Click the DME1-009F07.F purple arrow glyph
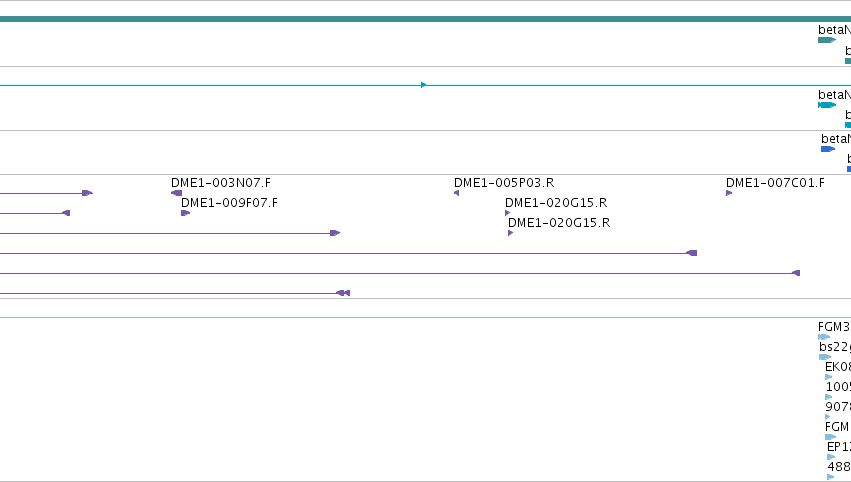Screen dimensions: 851x482 186,213
